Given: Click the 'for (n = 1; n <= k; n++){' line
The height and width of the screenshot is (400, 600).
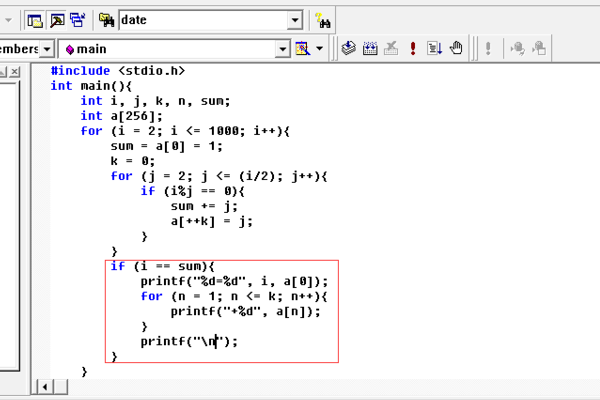Looking at the screenshot, I should click(234, 296).
